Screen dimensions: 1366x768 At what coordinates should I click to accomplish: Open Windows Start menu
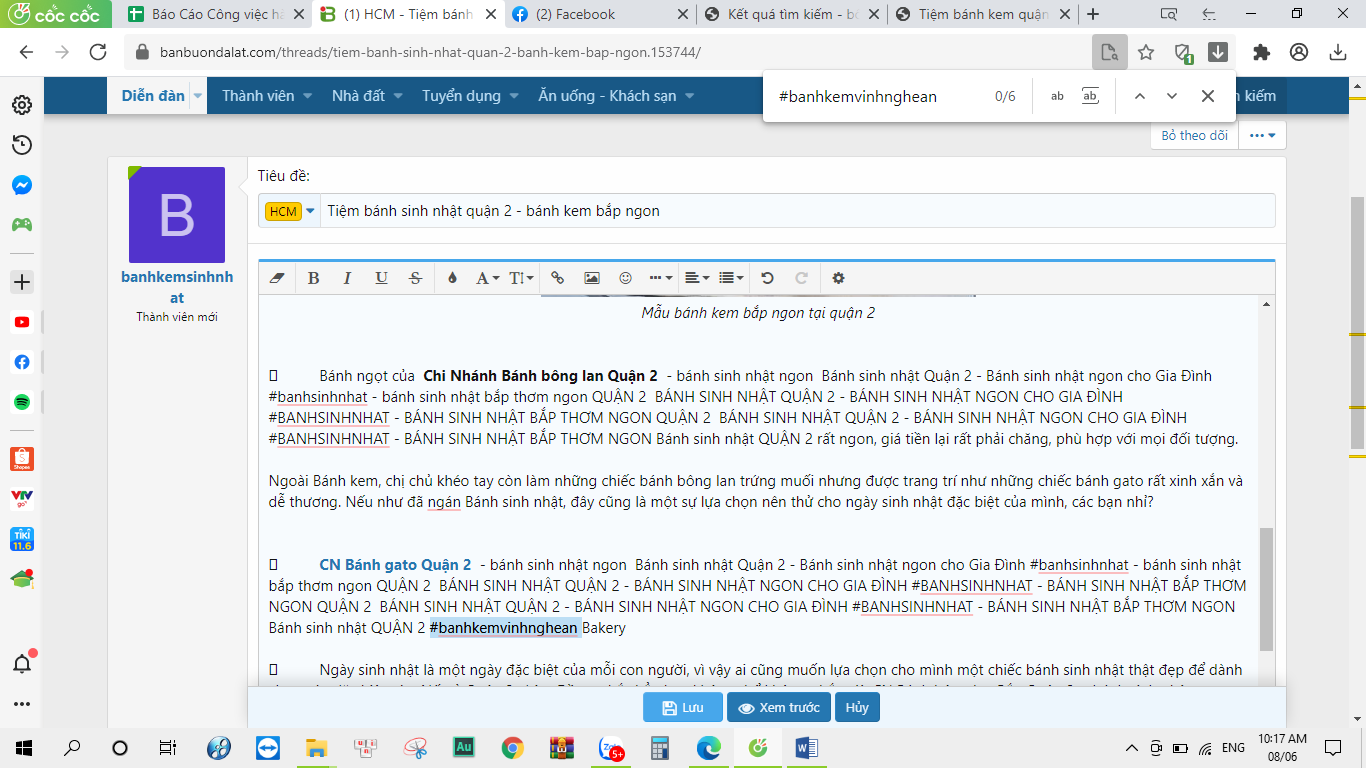[23, 747]
